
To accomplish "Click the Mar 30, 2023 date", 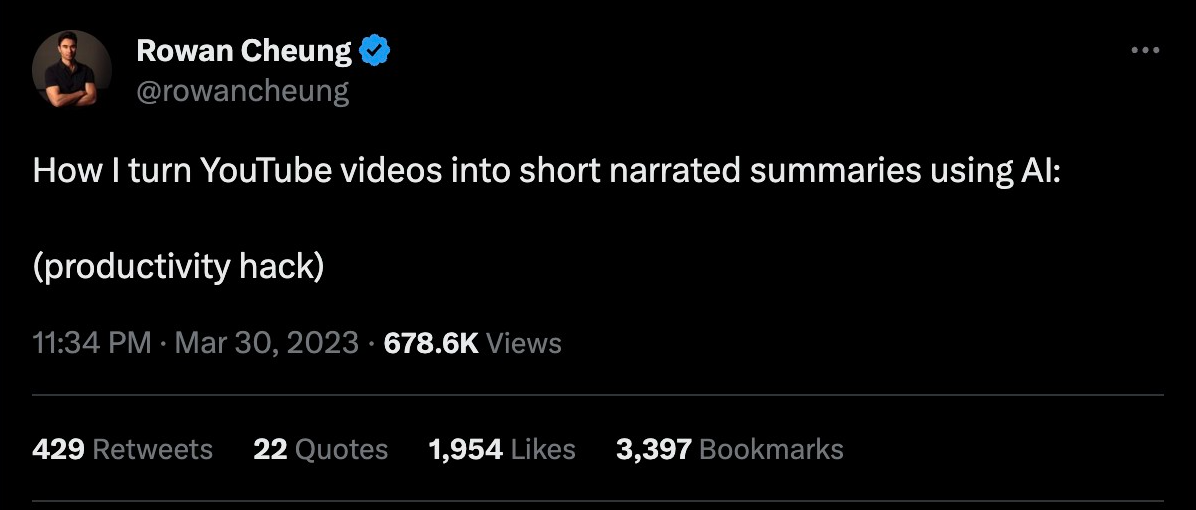I will pyautogui.click(x=266, y=343).
